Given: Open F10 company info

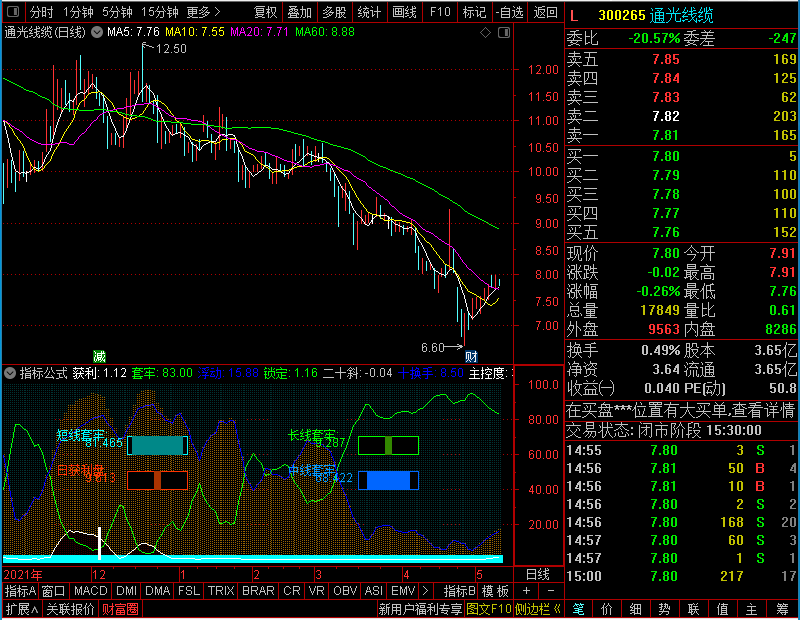Looking at the screenshot, I should [x=440, y=12].
